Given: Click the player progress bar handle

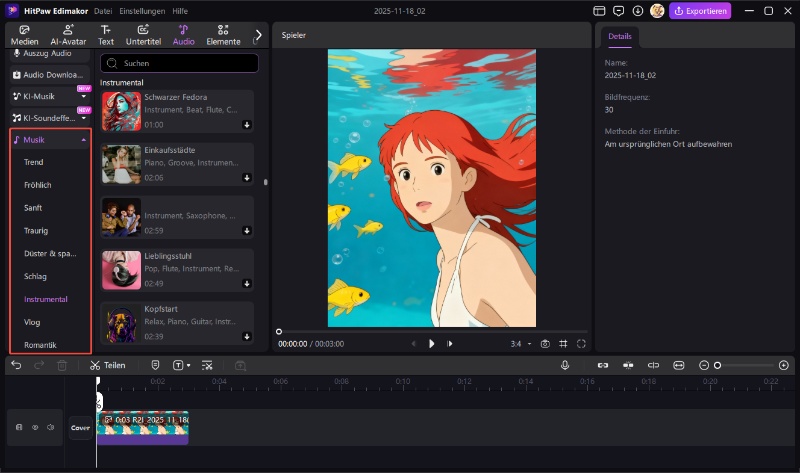Looking at the screenshot, I should (x=279, y=332).
